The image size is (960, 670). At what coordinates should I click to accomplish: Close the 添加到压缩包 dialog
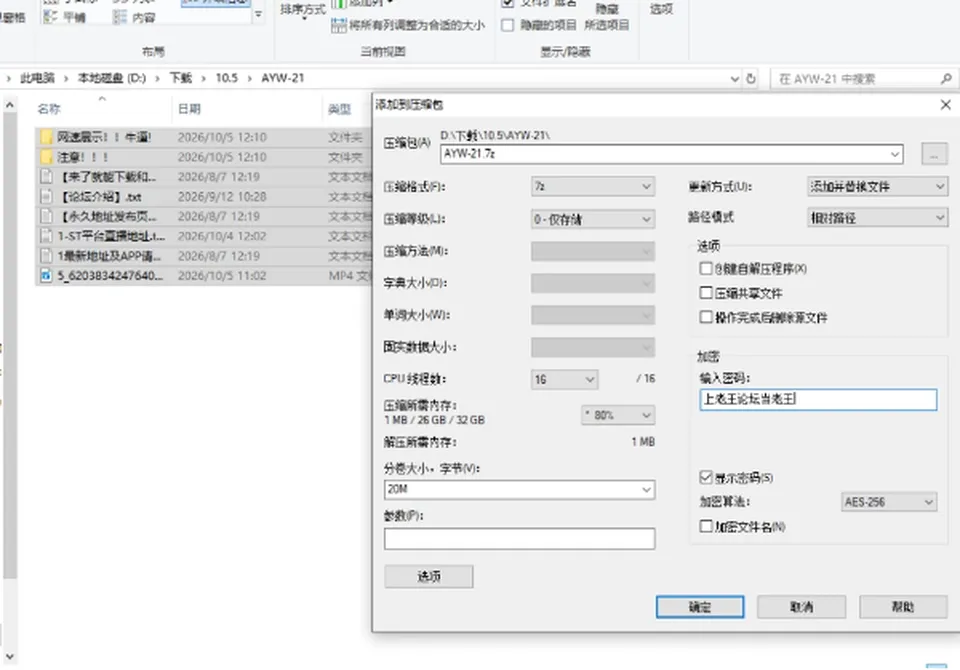click(946, 105)
